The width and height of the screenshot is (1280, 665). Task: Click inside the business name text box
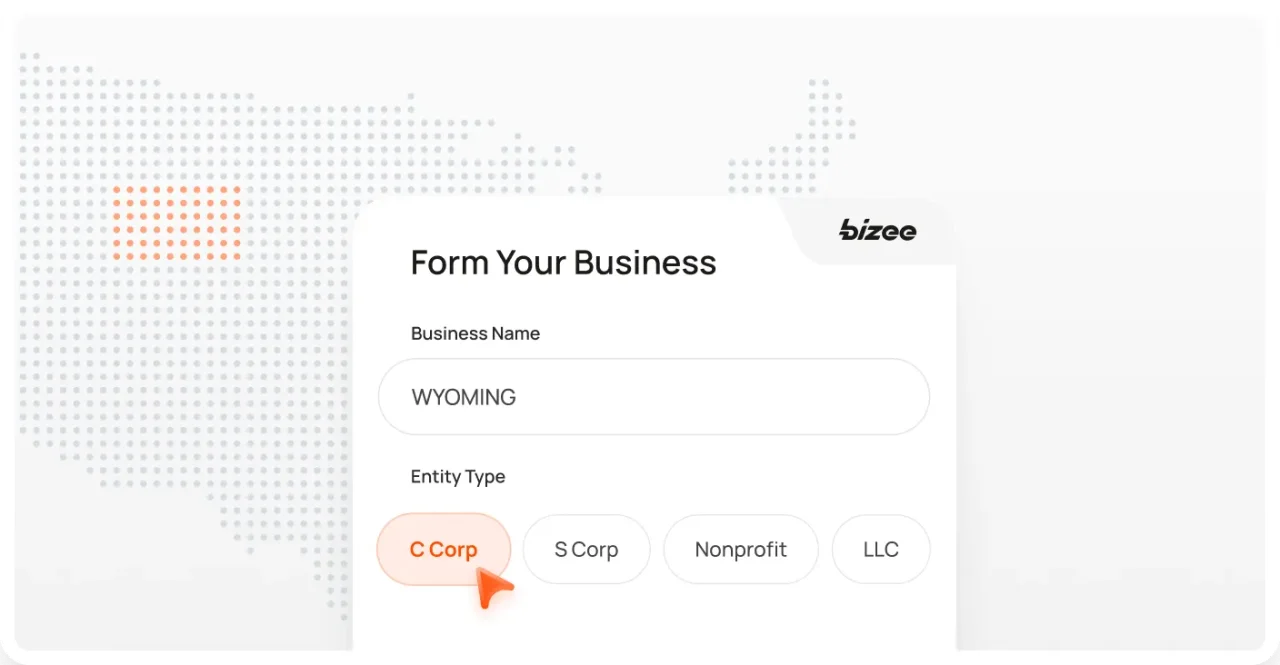click(x=654, y=396)
